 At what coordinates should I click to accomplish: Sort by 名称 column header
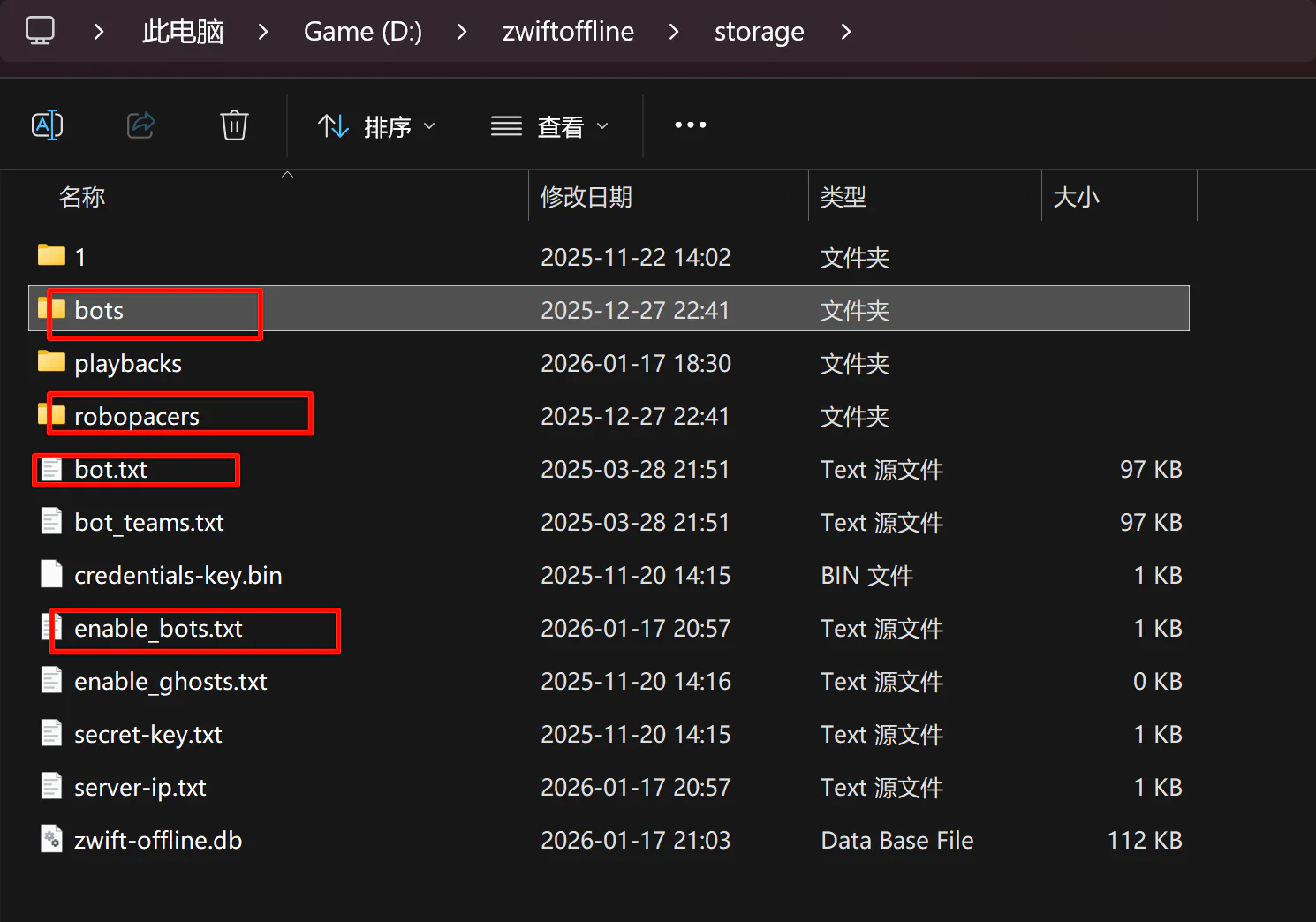pos(82,197)
